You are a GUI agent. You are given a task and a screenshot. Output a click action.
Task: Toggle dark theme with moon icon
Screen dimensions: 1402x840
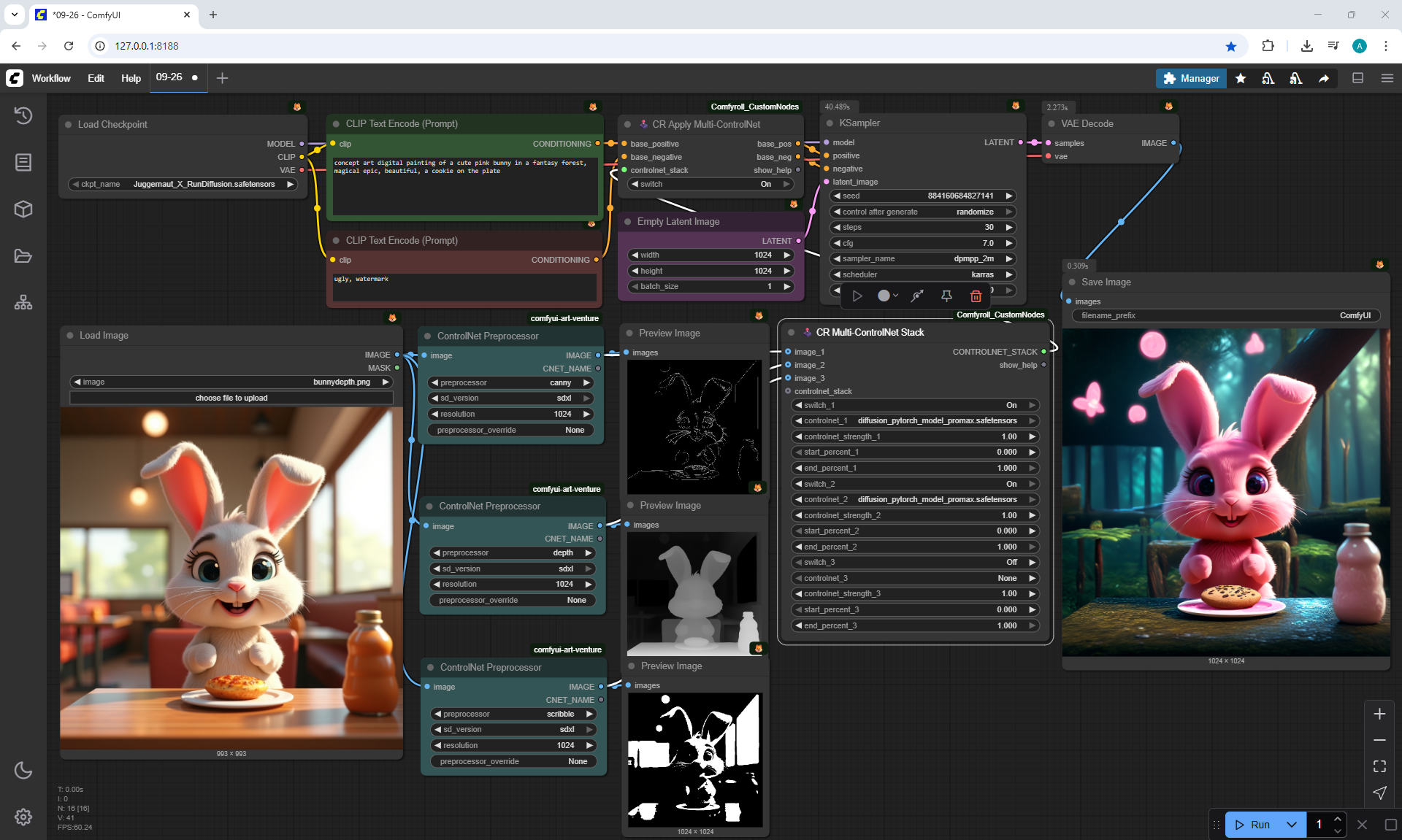point(23,770)
